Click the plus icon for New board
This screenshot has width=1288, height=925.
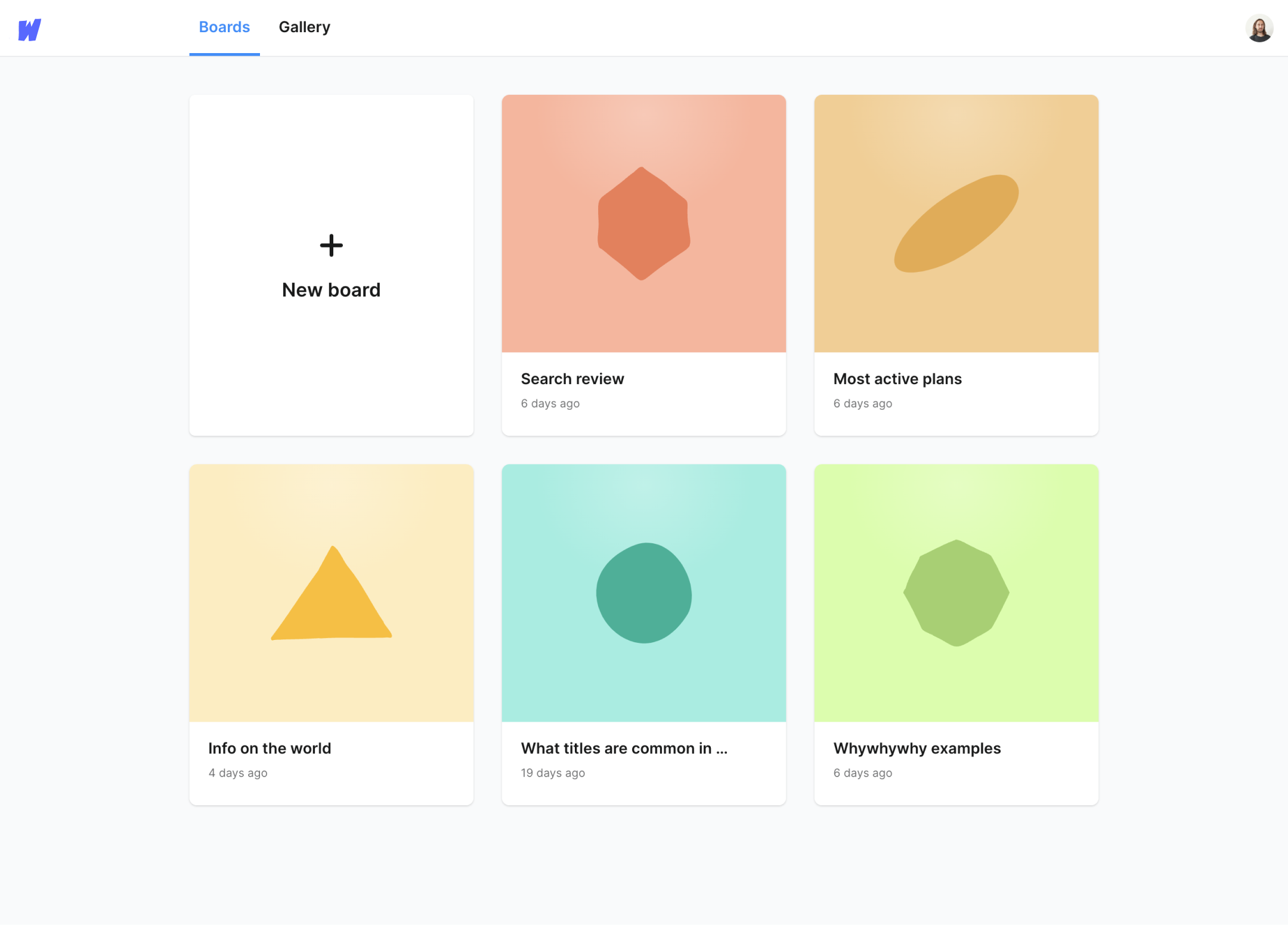click(332, 245)
